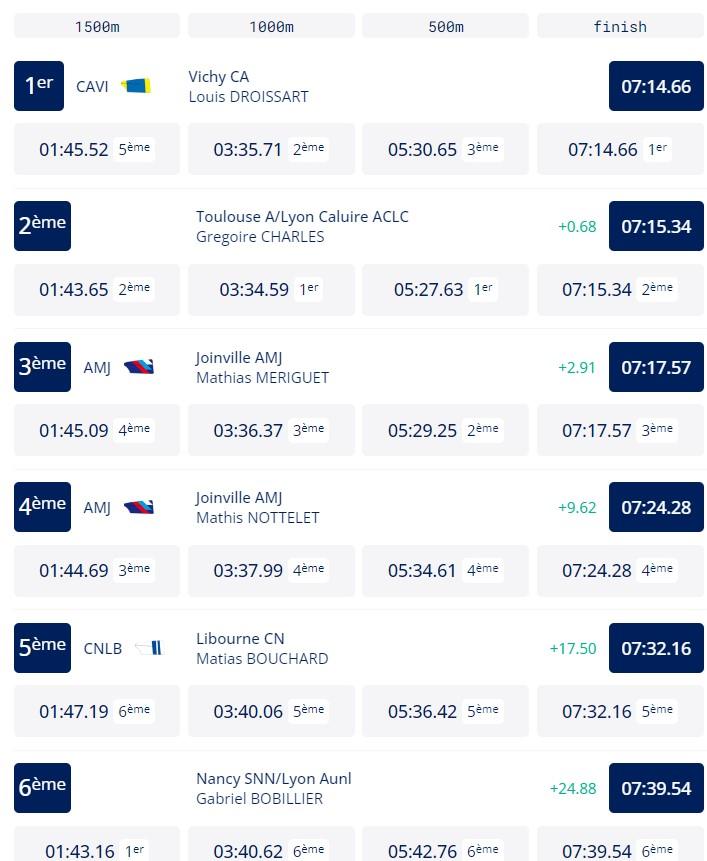Click the +2.91 time gap label
This screenshot has height=861, width=707.
(577, 367)
